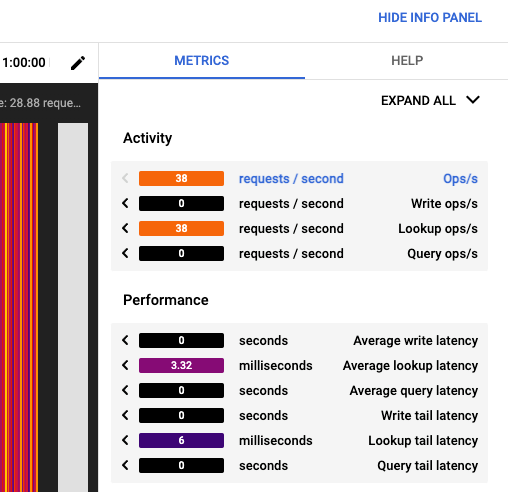This screenshot has width=508, height=492.
Task: Click the striped heatmap column
Action: tap(19, 307)
